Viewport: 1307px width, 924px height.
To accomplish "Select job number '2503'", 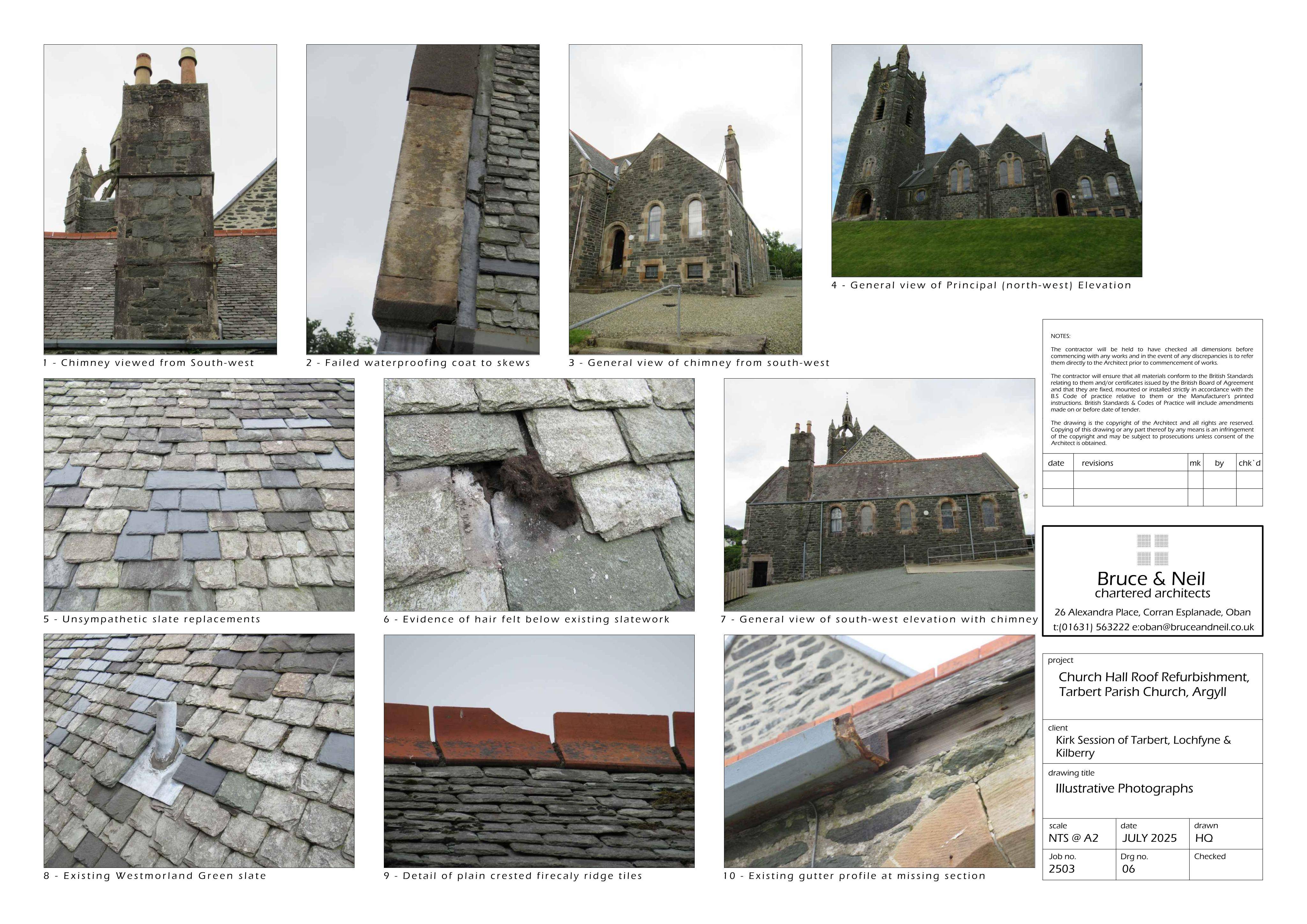I will (1062, 869).
